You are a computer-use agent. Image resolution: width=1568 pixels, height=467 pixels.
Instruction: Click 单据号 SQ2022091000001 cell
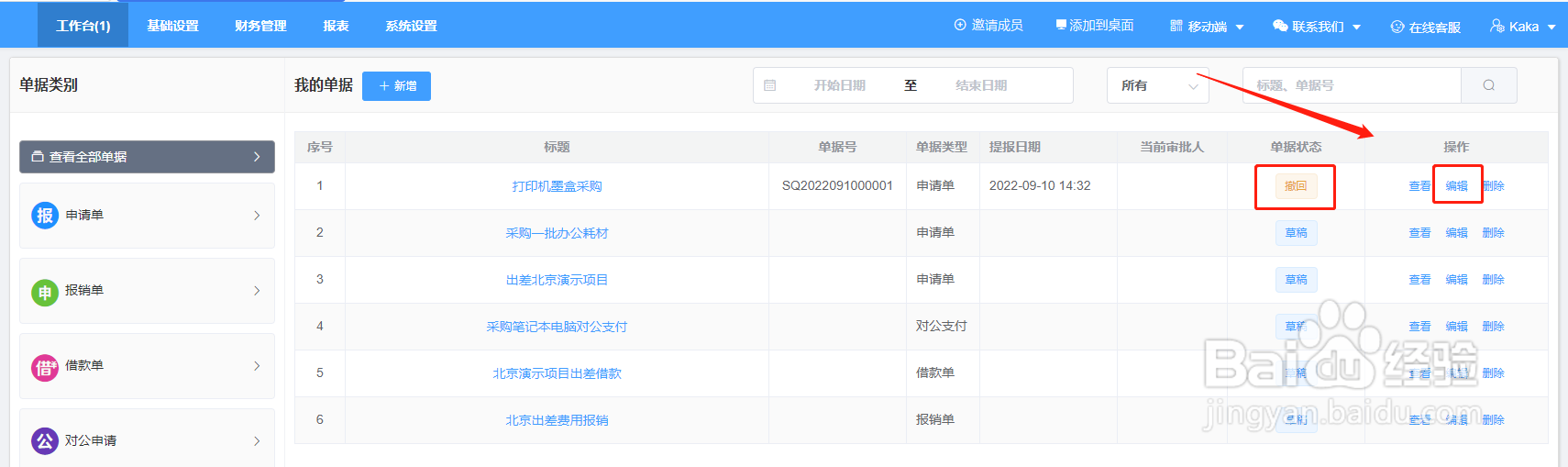pyautogui.click(x=837, y=186)
